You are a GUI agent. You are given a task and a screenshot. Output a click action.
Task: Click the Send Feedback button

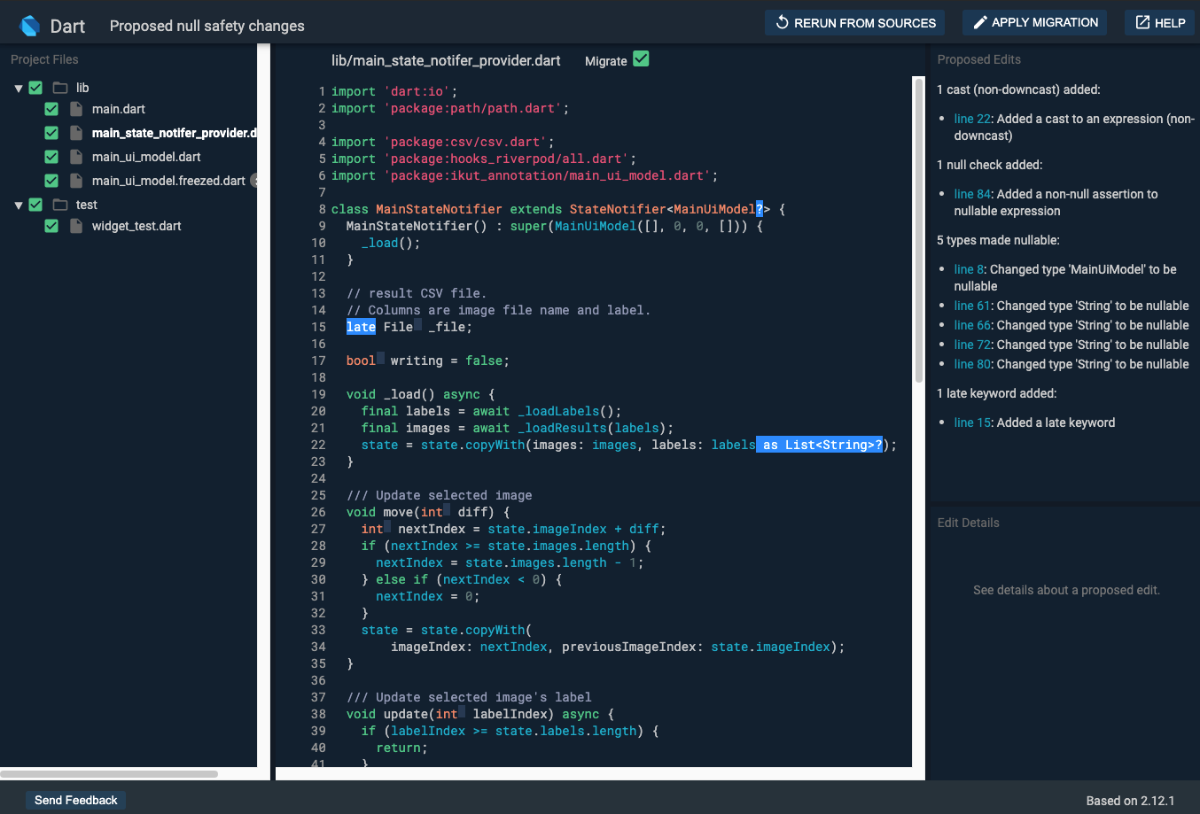[x=76, y=800]
